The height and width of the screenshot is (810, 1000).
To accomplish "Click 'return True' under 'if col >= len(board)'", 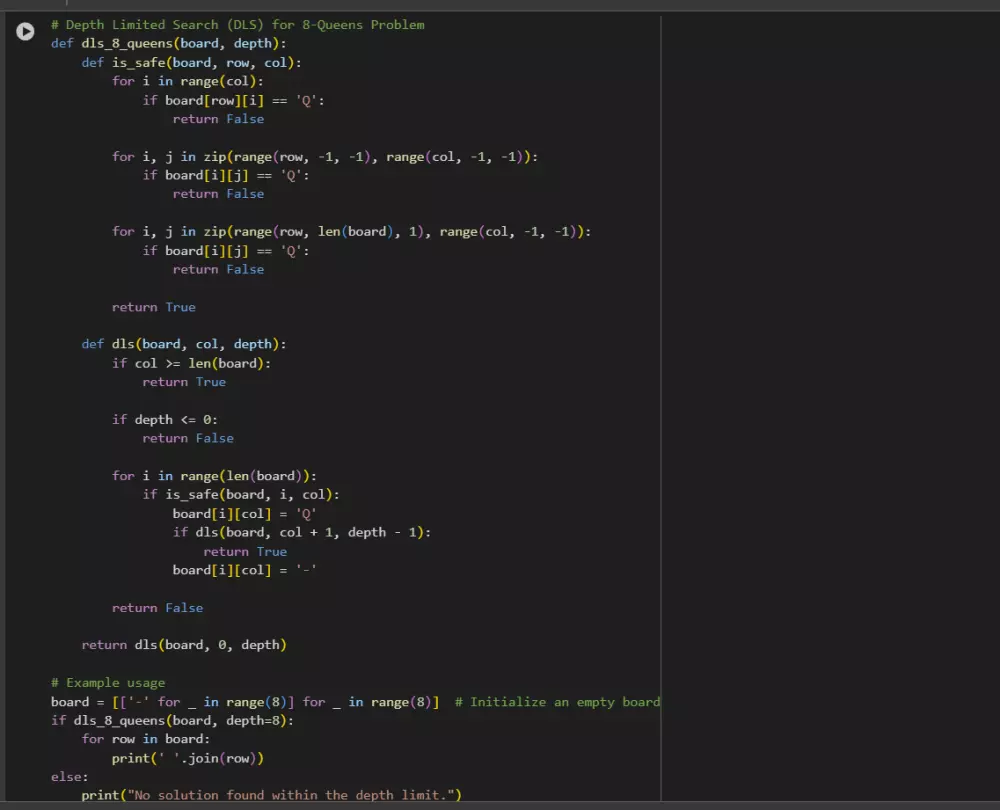I will tap(184, 381).
